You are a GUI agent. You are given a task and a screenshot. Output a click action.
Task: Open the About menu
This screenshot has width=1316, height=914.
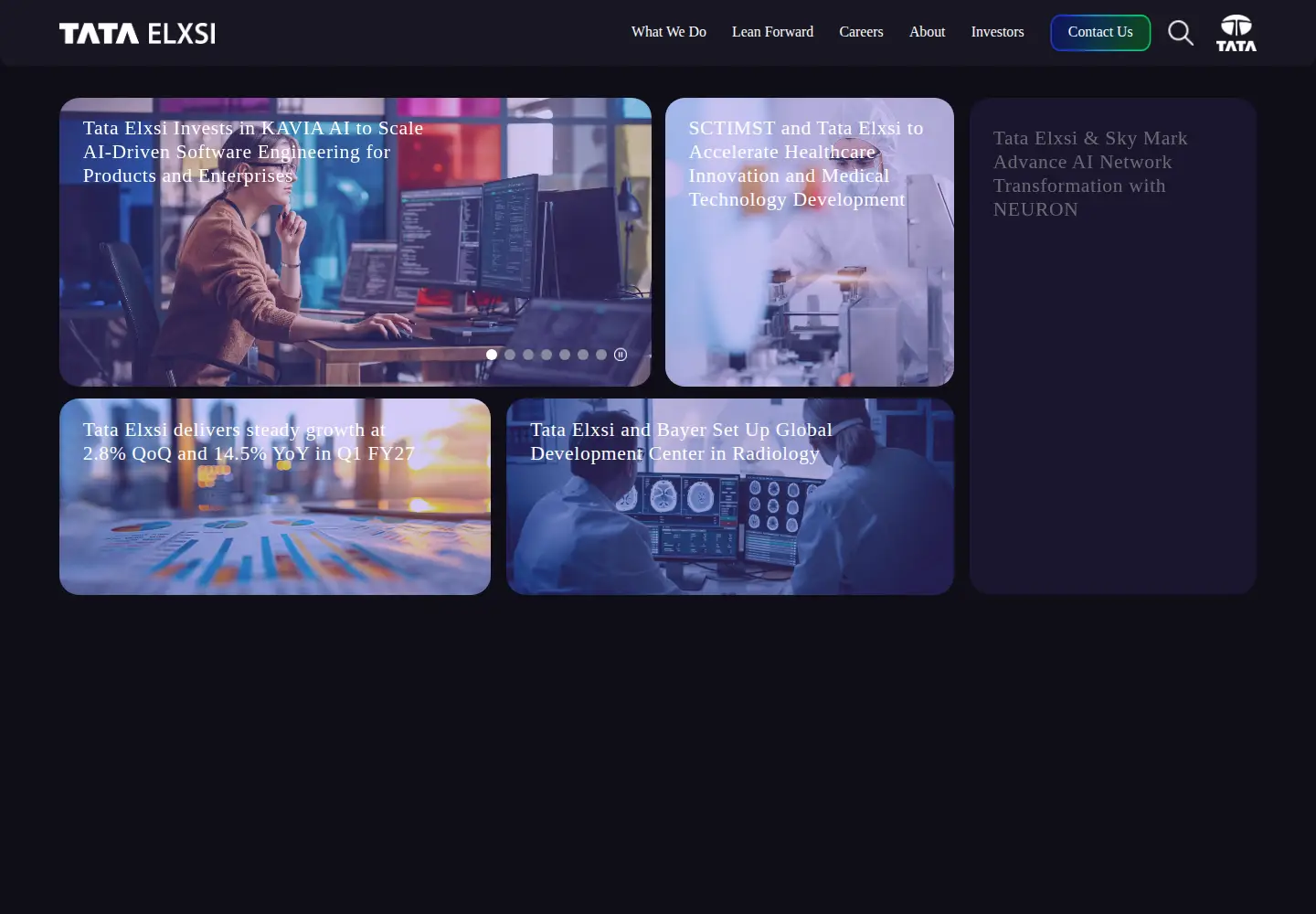(927, 32)
